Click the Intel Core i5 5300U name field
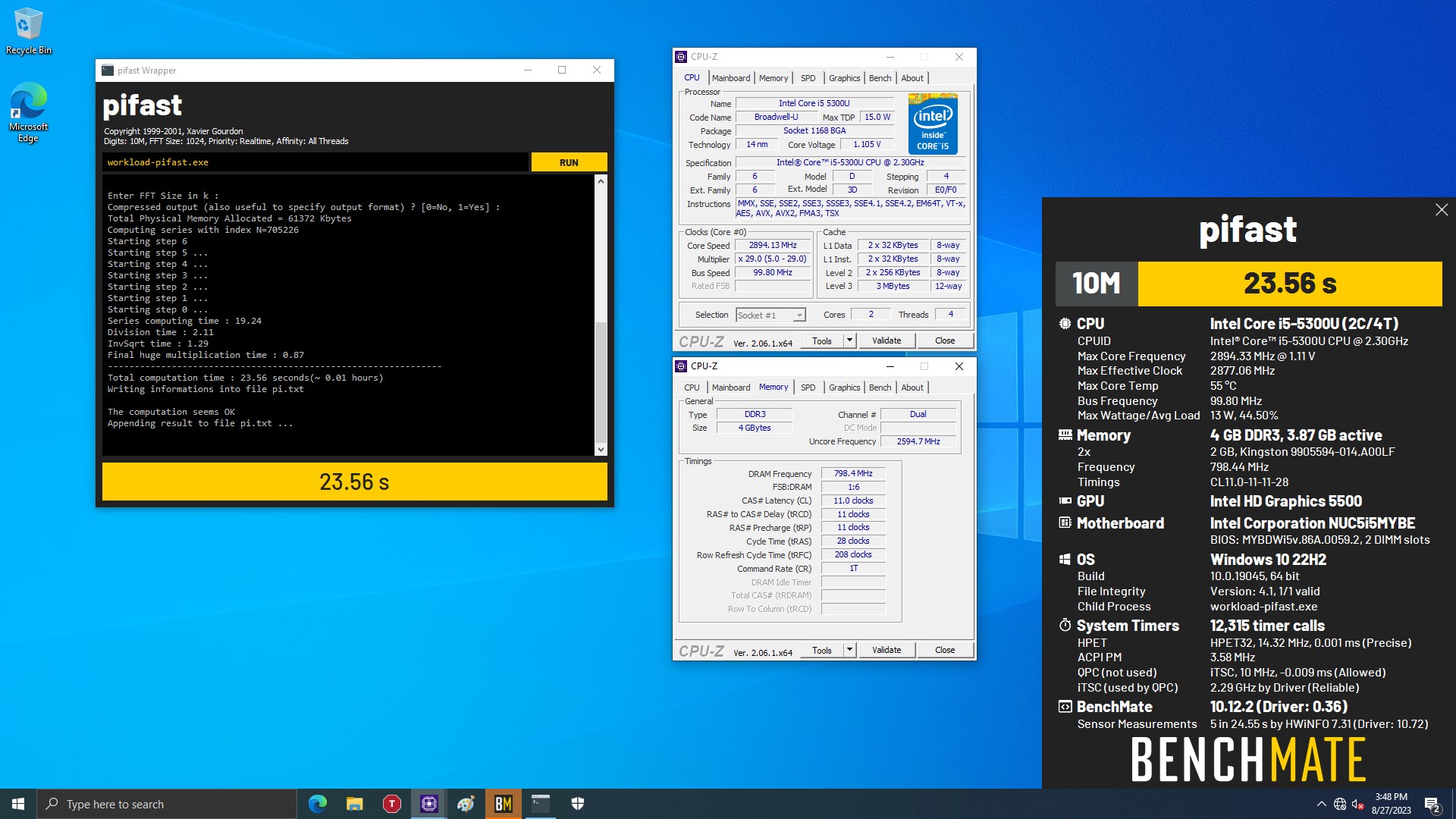 click(x=814, y=103)
